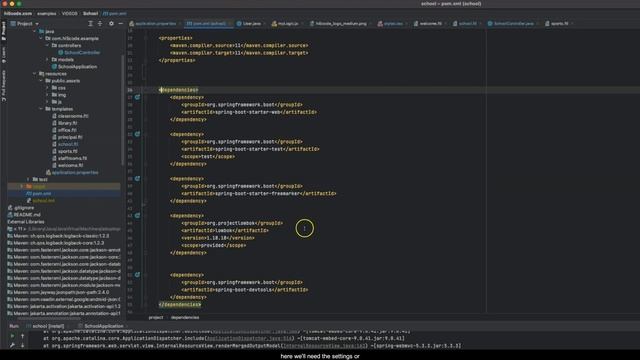Collapse the resources folder arrow
Screen dimensions: 640x360
(35, 74)
